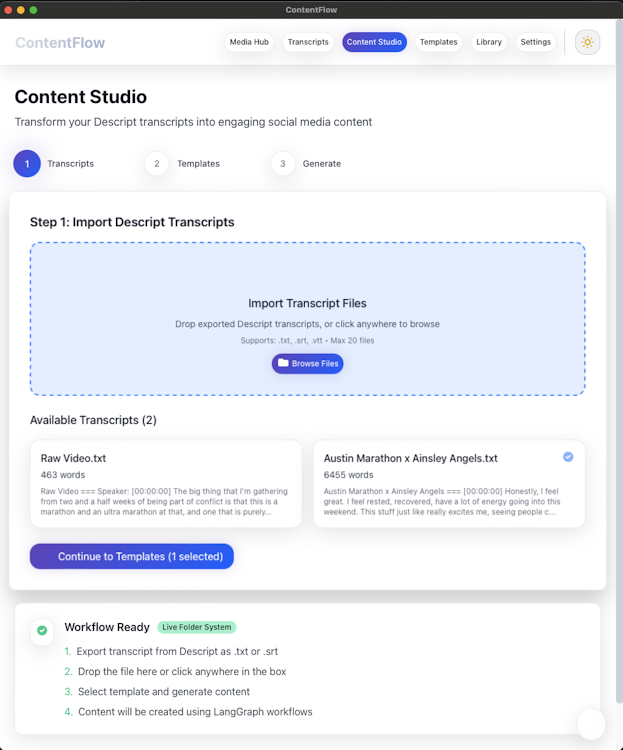The image size is (623, 750).
Task: Click the step 2 Templates circle
Action: point(157,163)
